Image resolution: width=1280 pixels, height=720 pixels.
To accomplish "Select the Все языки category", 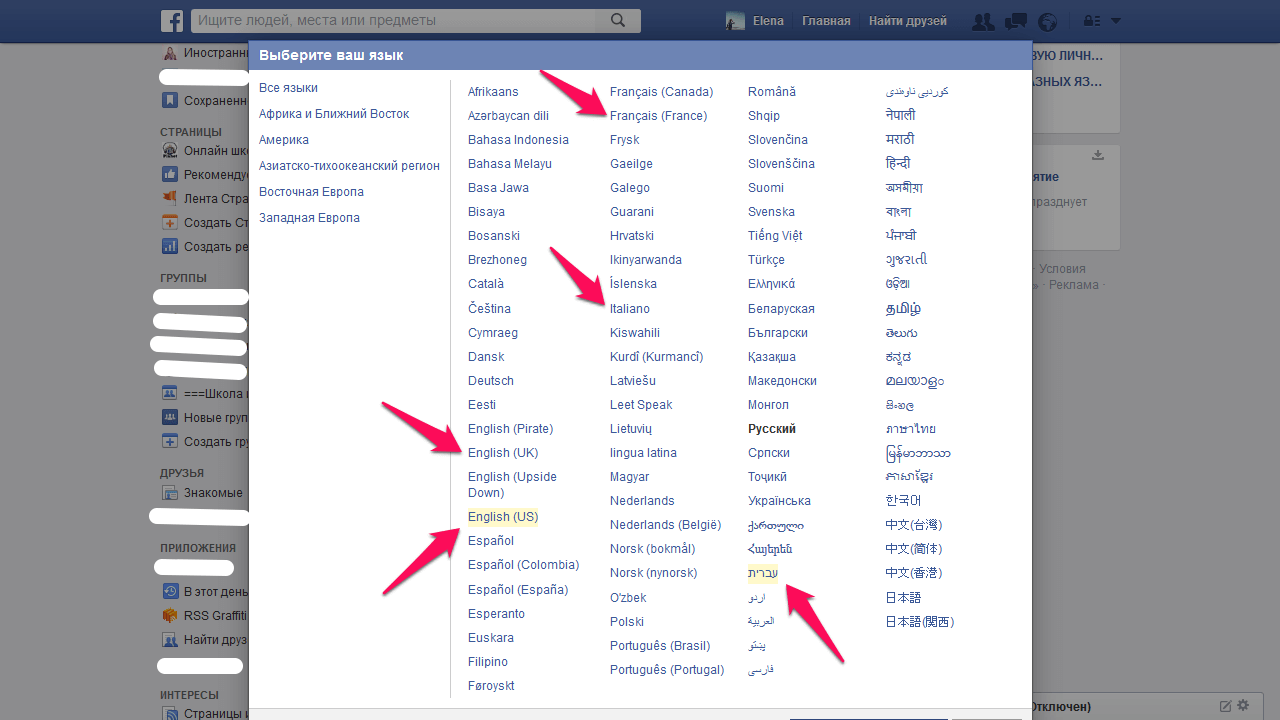I will click(288, 88).
